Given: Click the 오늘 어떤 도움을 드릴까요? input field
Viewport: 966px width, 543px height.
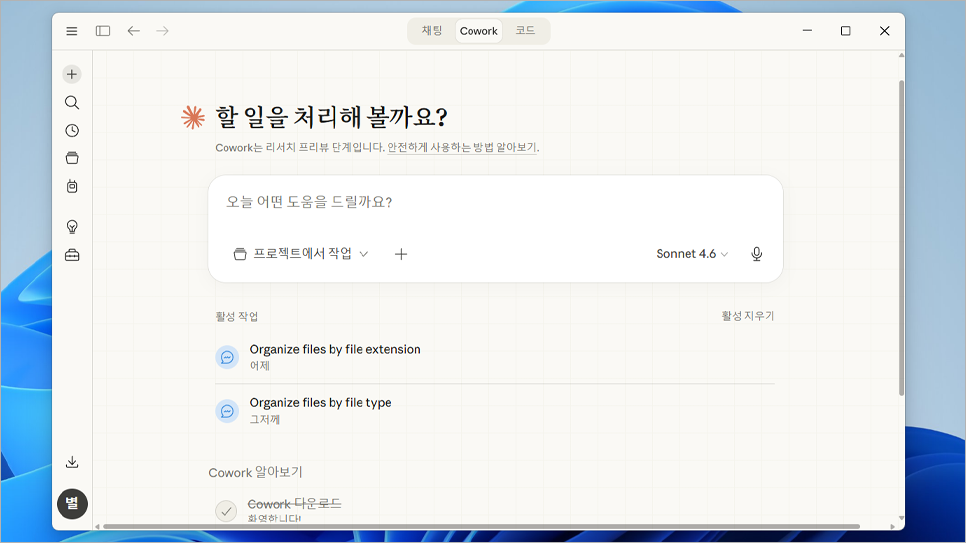Looking at the screenshot, I should click(495, 202).
